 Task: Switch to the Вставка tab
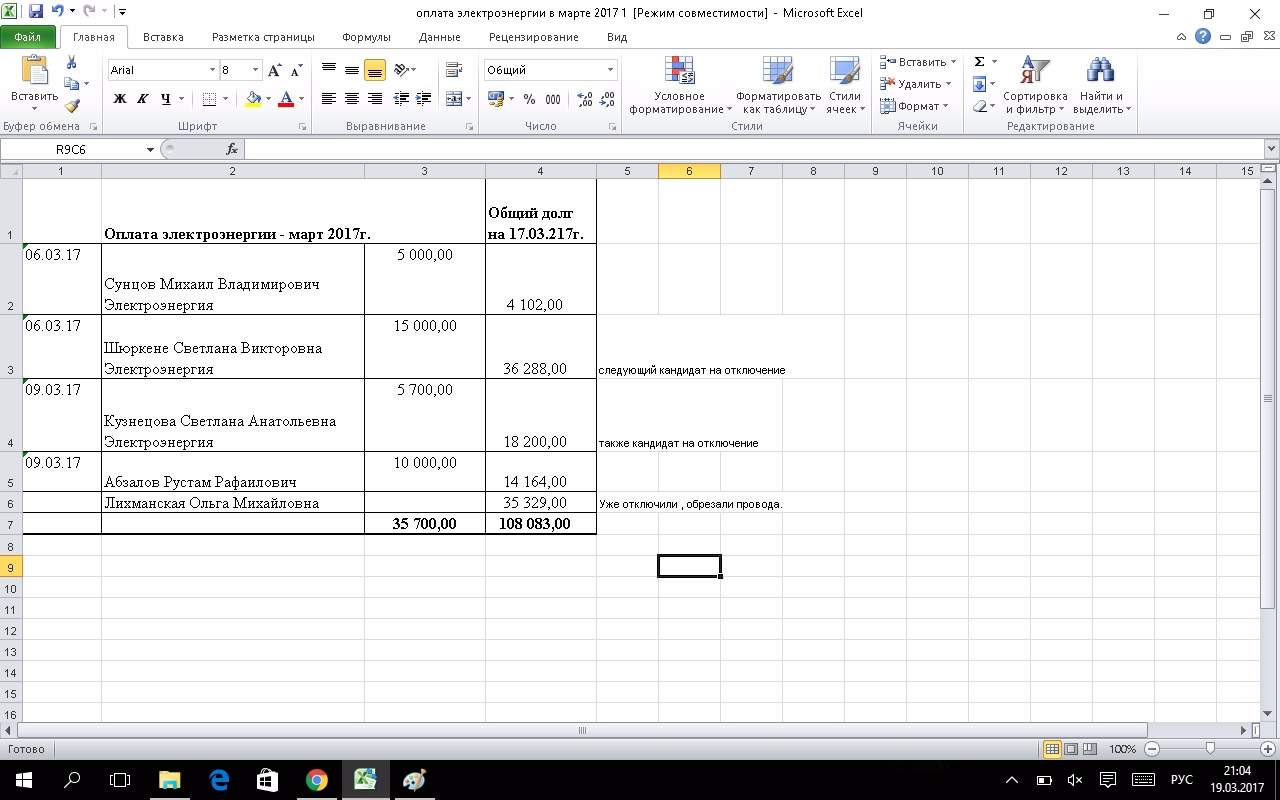(163, 37)
